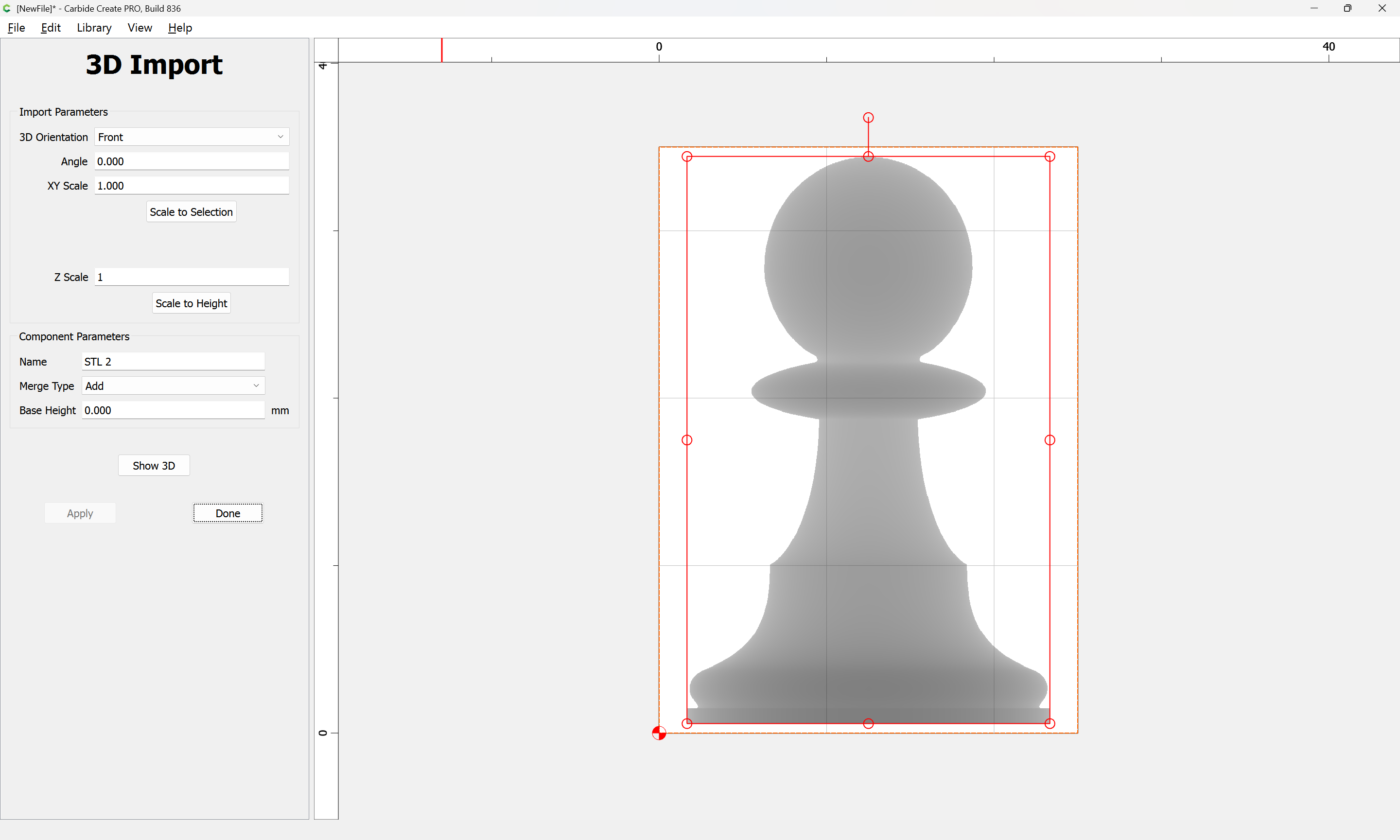This screenshot has height=840, width=1400.
Task: Click the Show 3D button
Action: (x=153, y=465)
